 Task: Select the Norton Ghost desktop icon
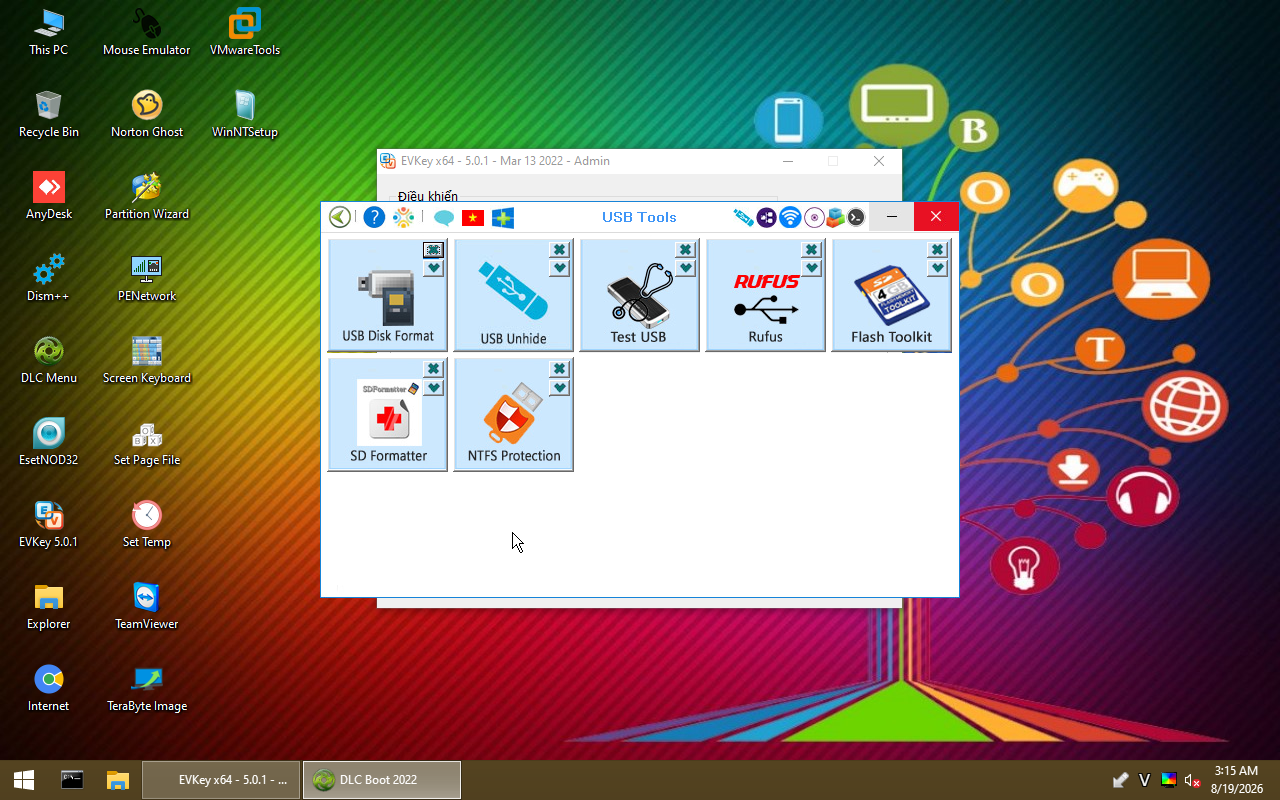click(x=147, y=114)
